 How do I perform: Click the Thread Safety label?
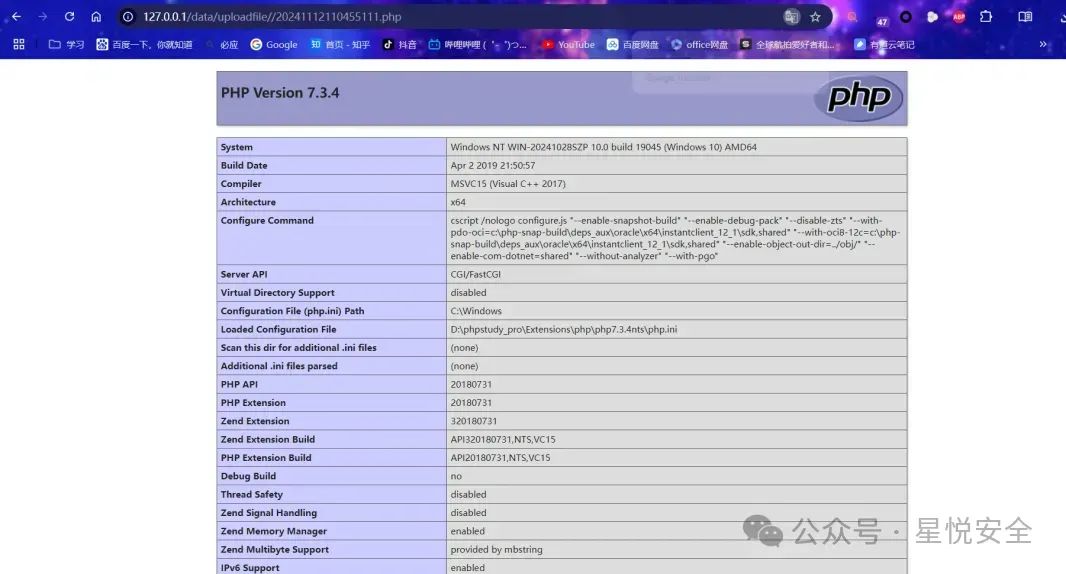click(x=252, y=494)
